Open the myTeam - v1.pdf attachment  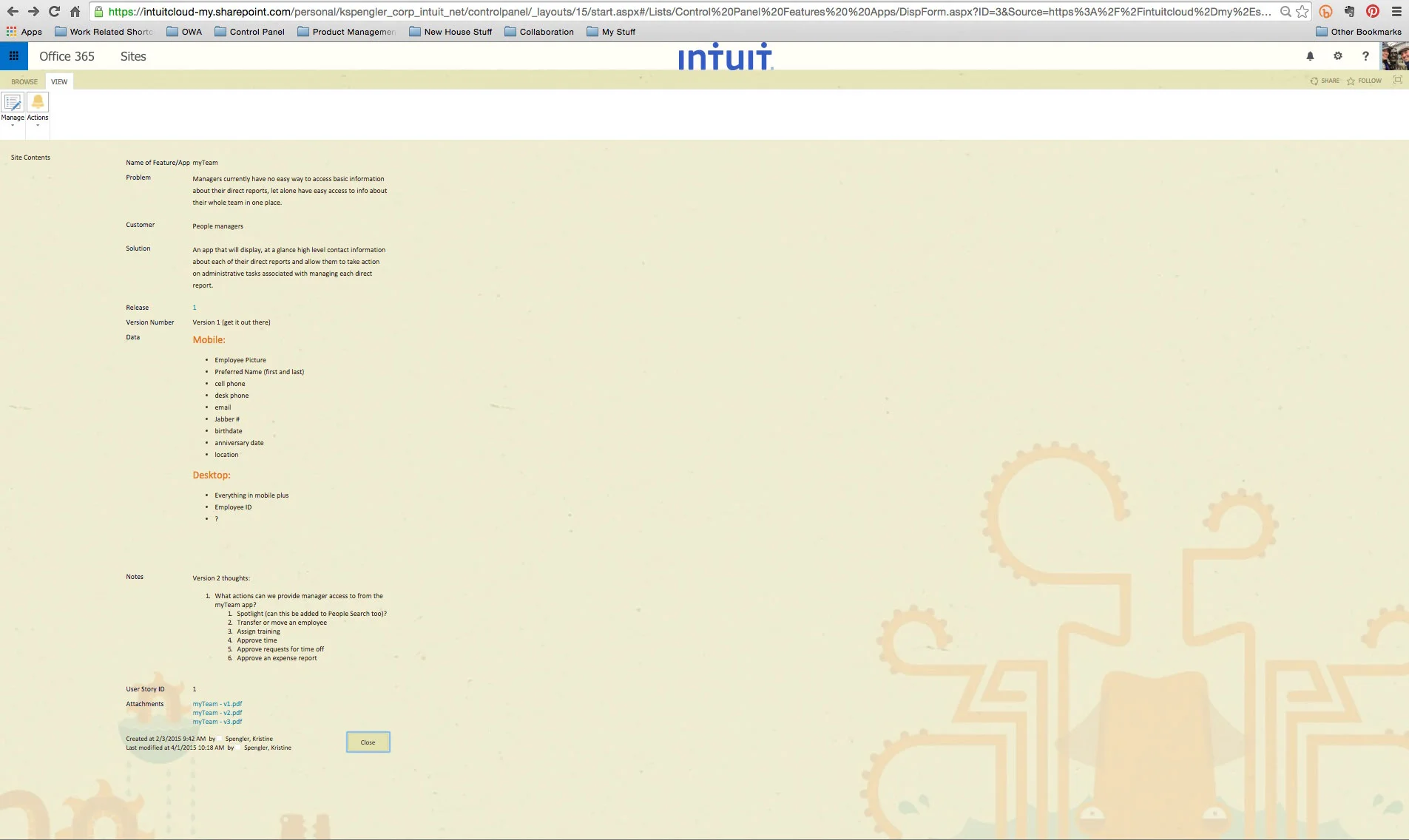click(x=217, y=703)
